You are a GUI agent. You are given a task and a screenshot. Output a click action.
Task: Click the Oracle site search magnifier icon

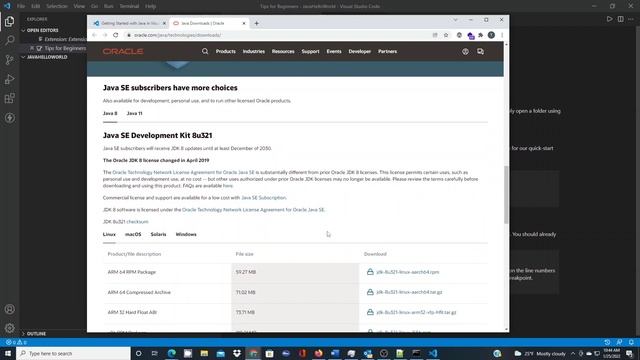click(205, 51)
